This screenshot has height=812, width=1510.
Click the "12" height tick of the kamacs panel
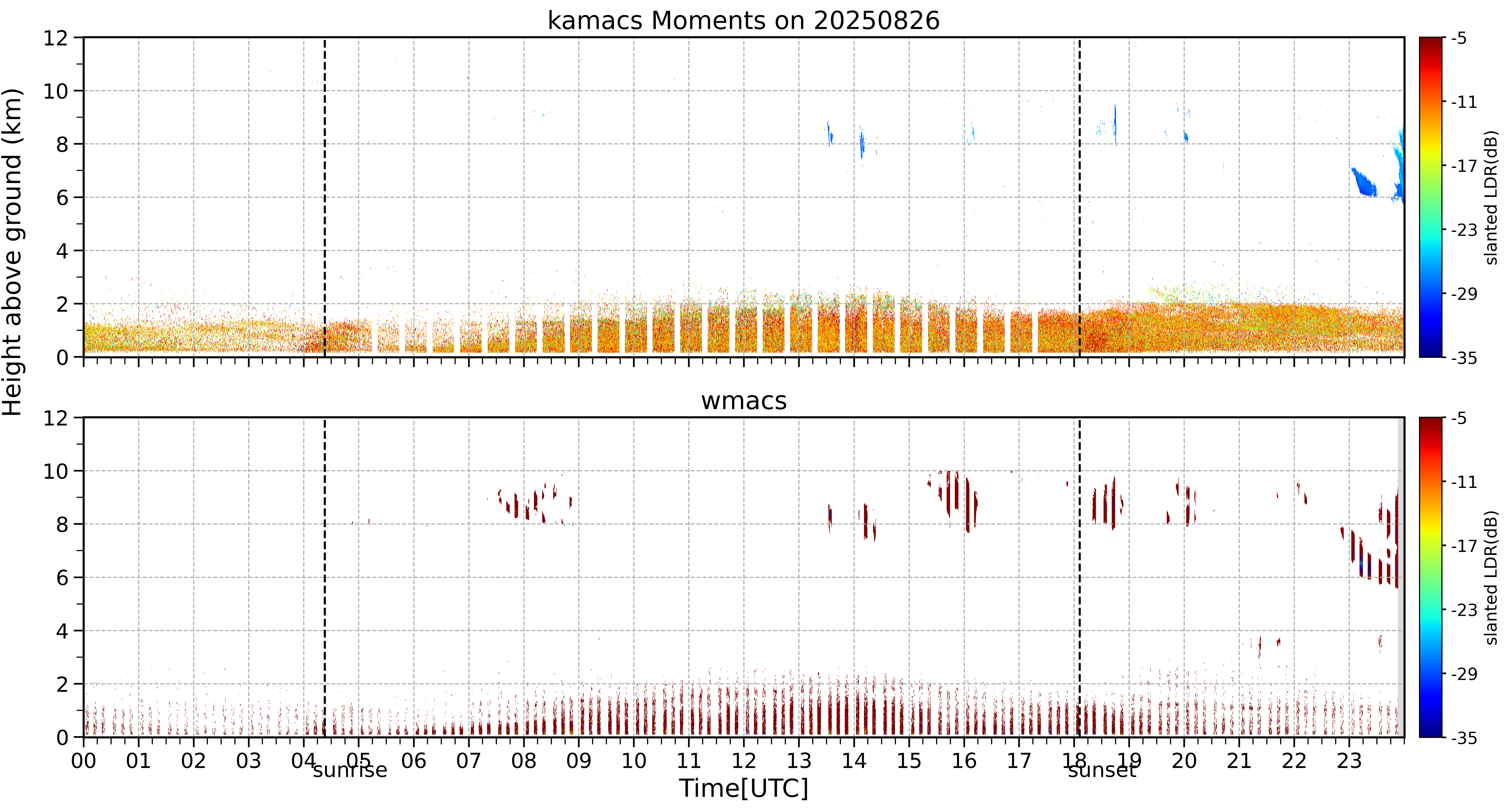[x=56, y=38]
